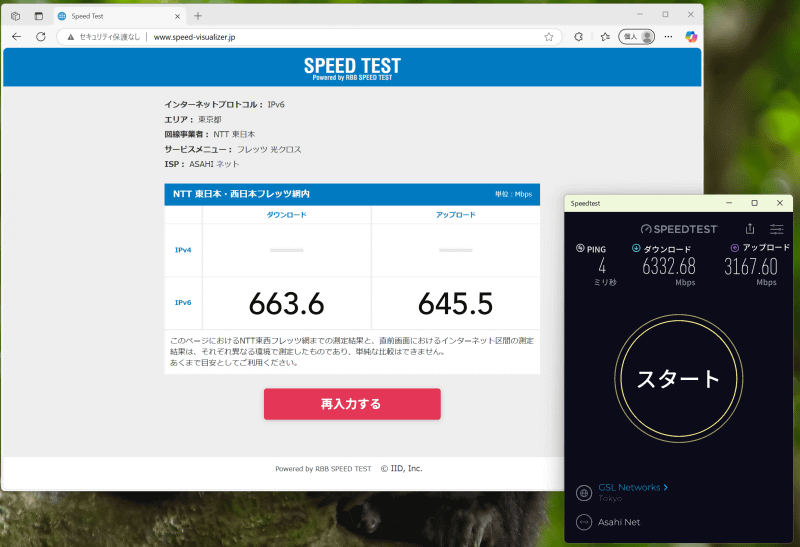Click the IPv6 row label
Image resolution: width=800 pixels, height=547 pixels.
(183, 303)
